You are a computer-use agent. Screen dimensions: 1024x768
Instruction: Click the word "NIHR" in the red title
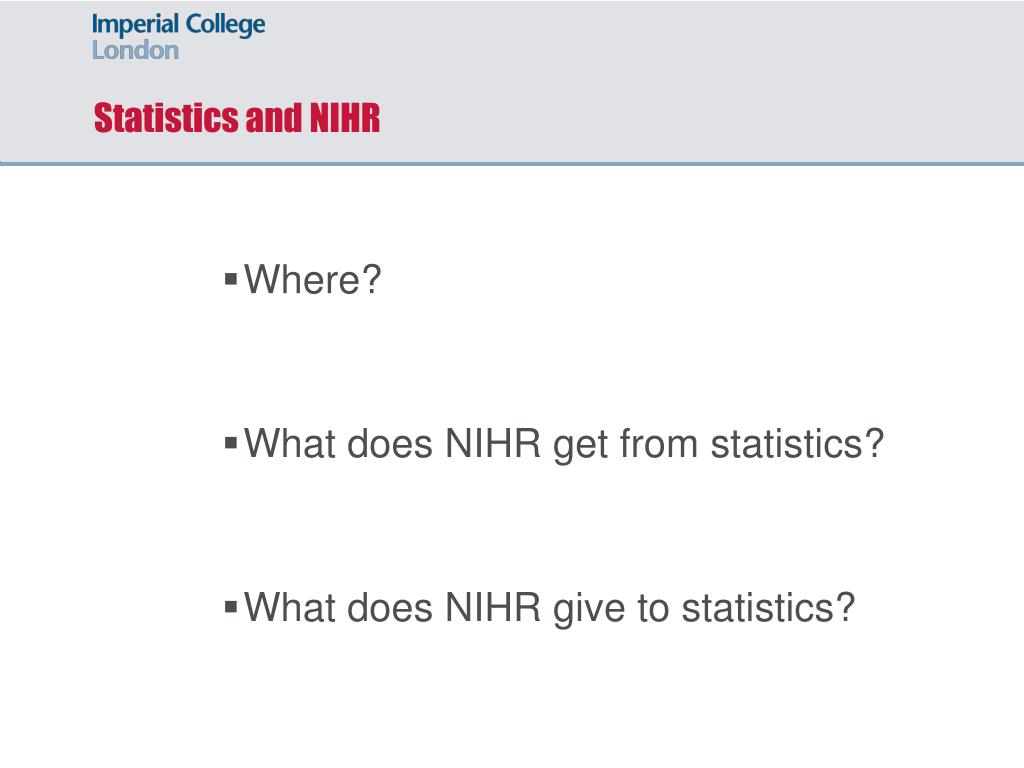click(x=345, y=118)
